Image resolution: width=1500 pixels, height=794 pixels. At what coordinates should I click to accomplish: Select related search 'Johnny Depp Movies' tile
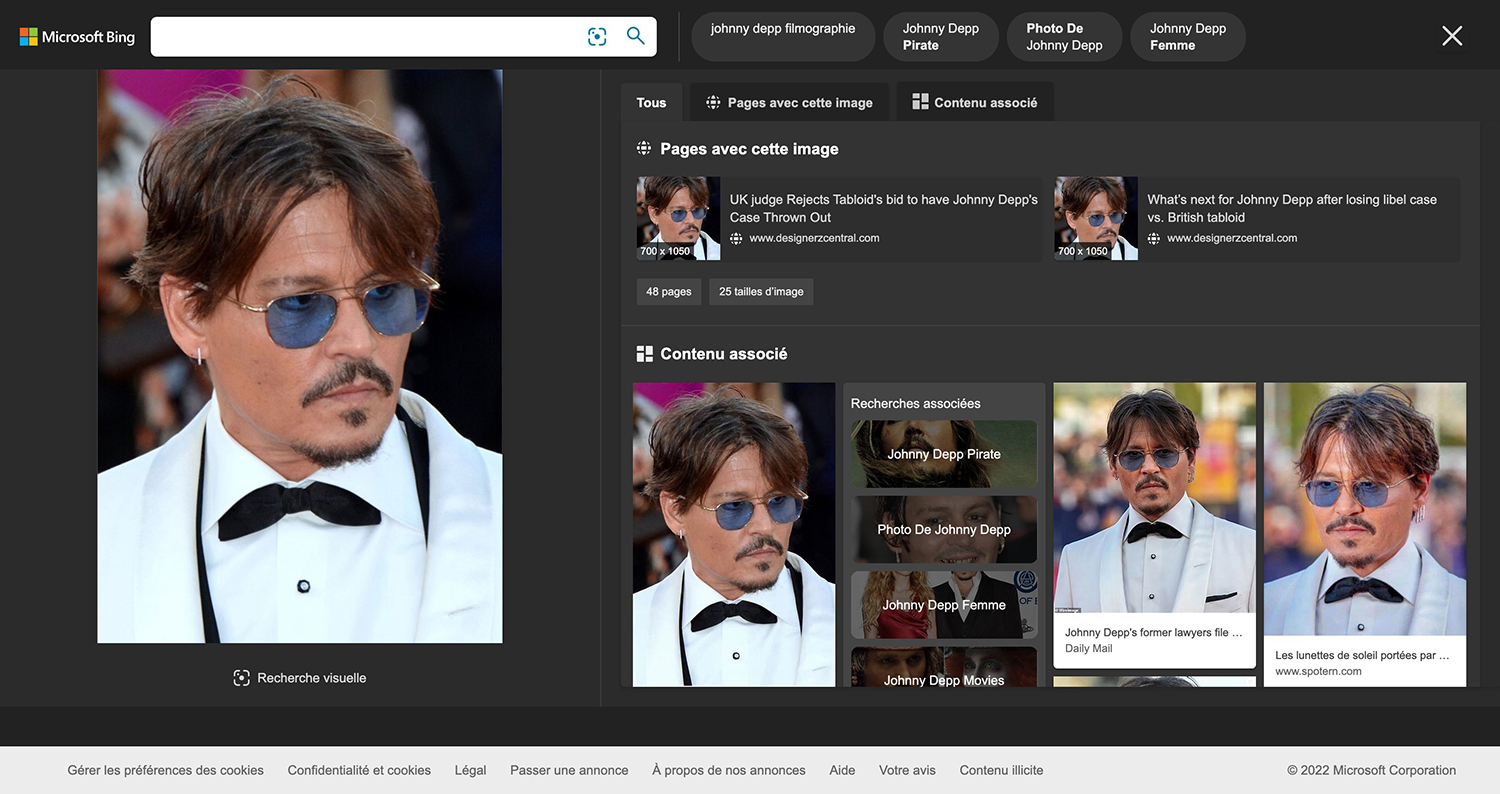944,667
